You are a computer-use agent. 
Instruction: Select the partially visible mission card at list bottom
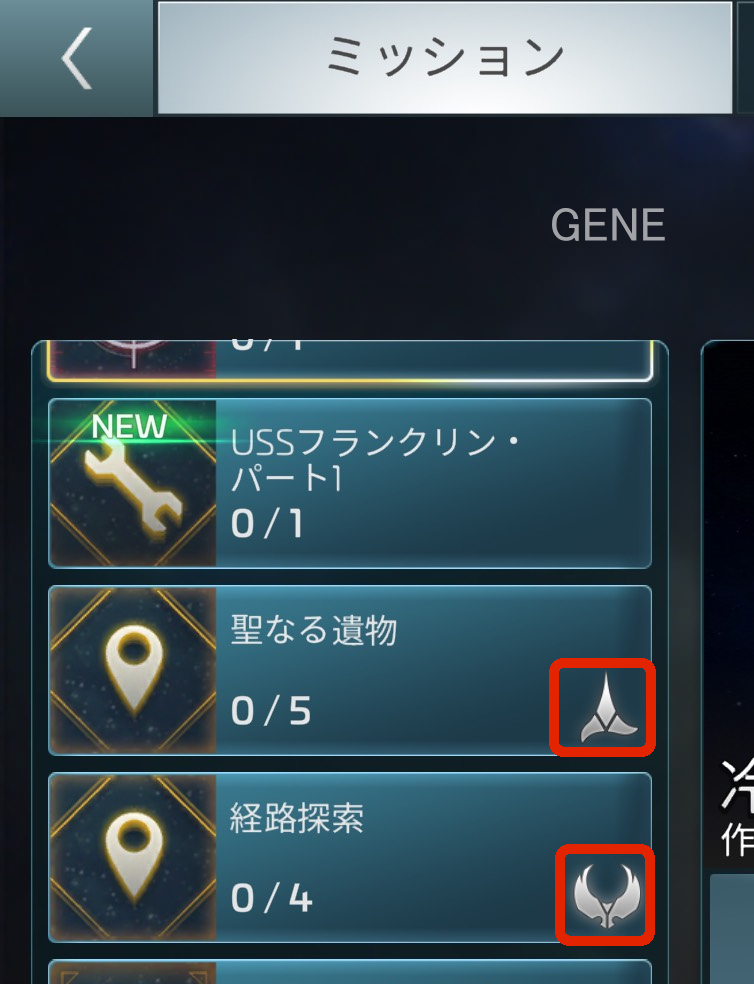point(350,971)
